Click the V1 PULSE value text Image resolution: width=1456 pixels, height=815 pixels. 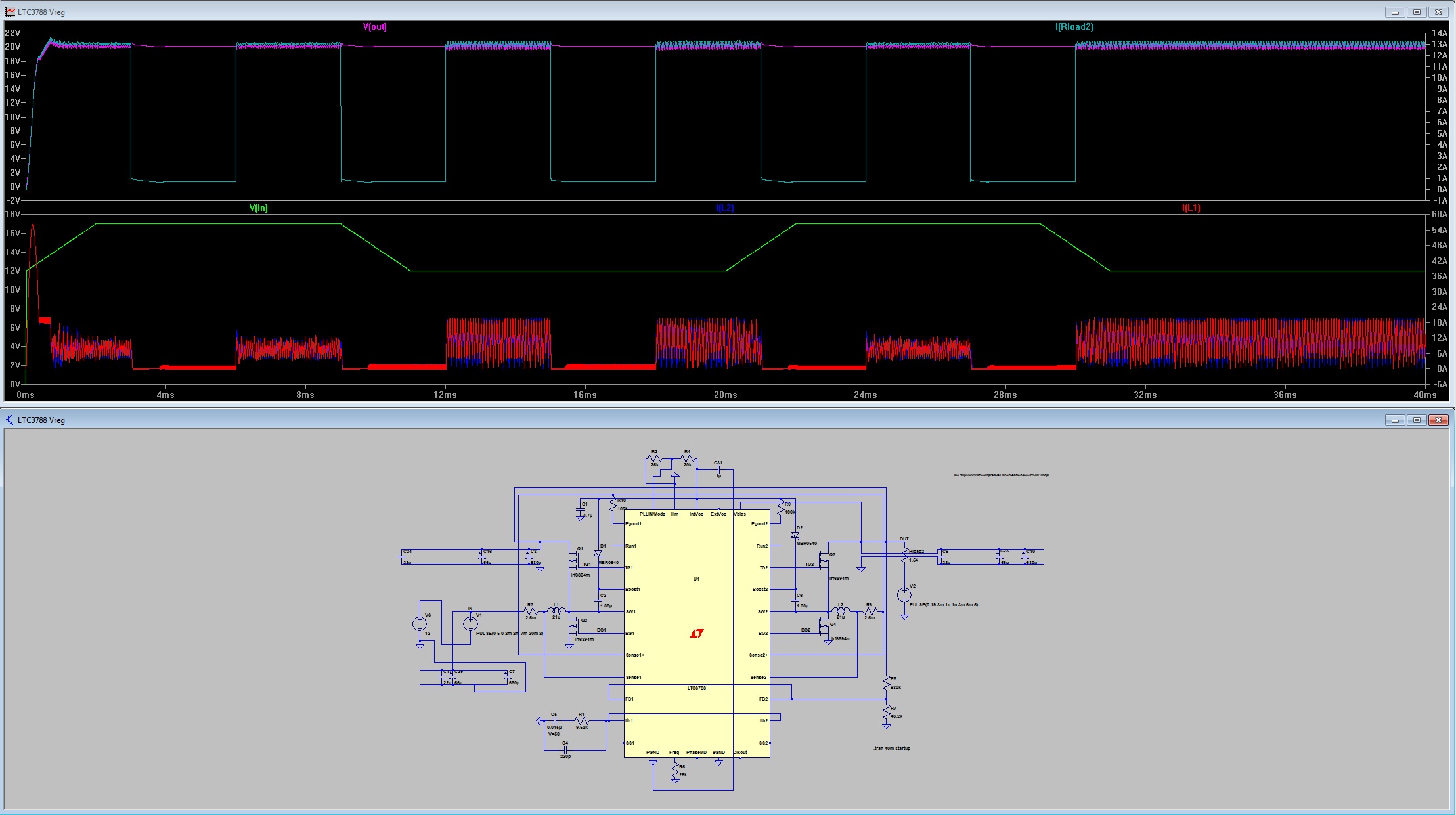point(510,634)
